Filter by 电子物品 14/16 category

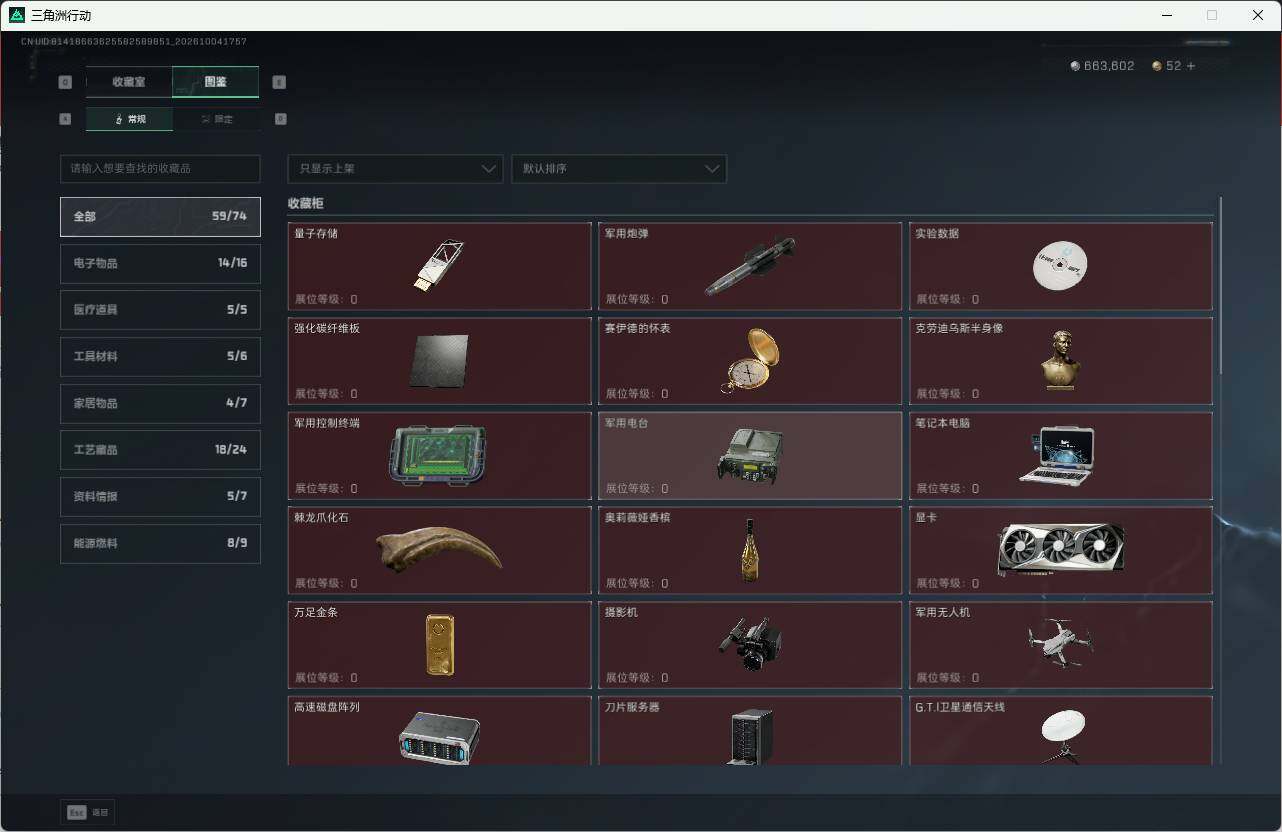coord(160,263)
